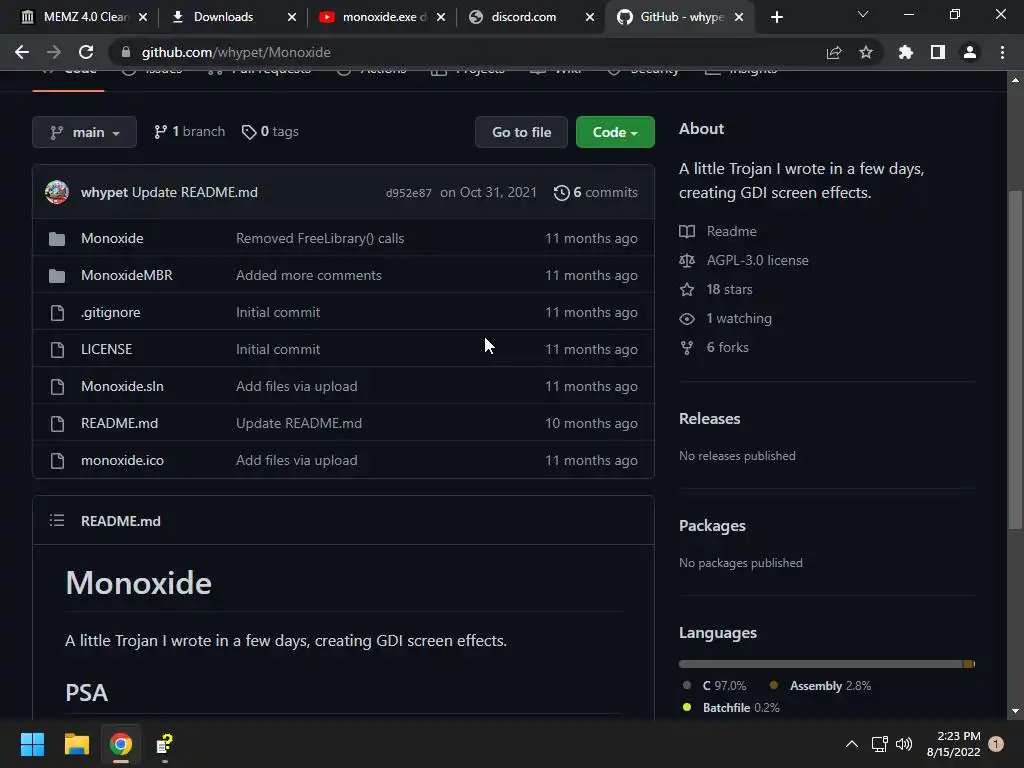1024x768 pixels.
Task: Open the monoxide.ico file
Action: 122,460
